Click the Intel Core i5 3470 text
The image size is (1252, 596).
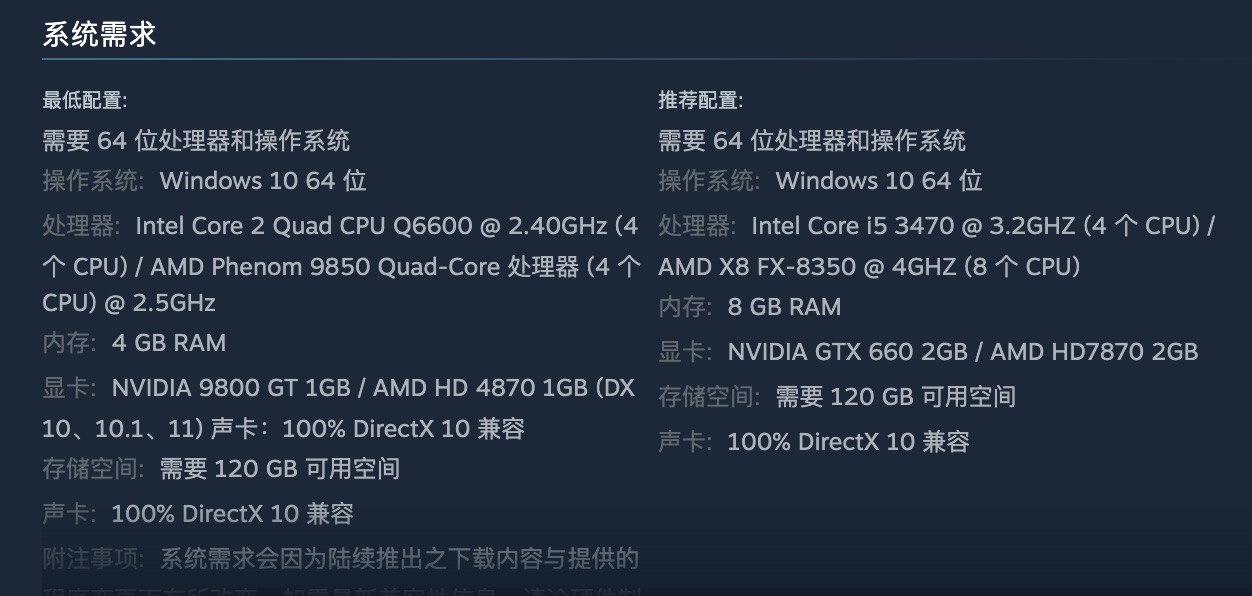(853, 226)
